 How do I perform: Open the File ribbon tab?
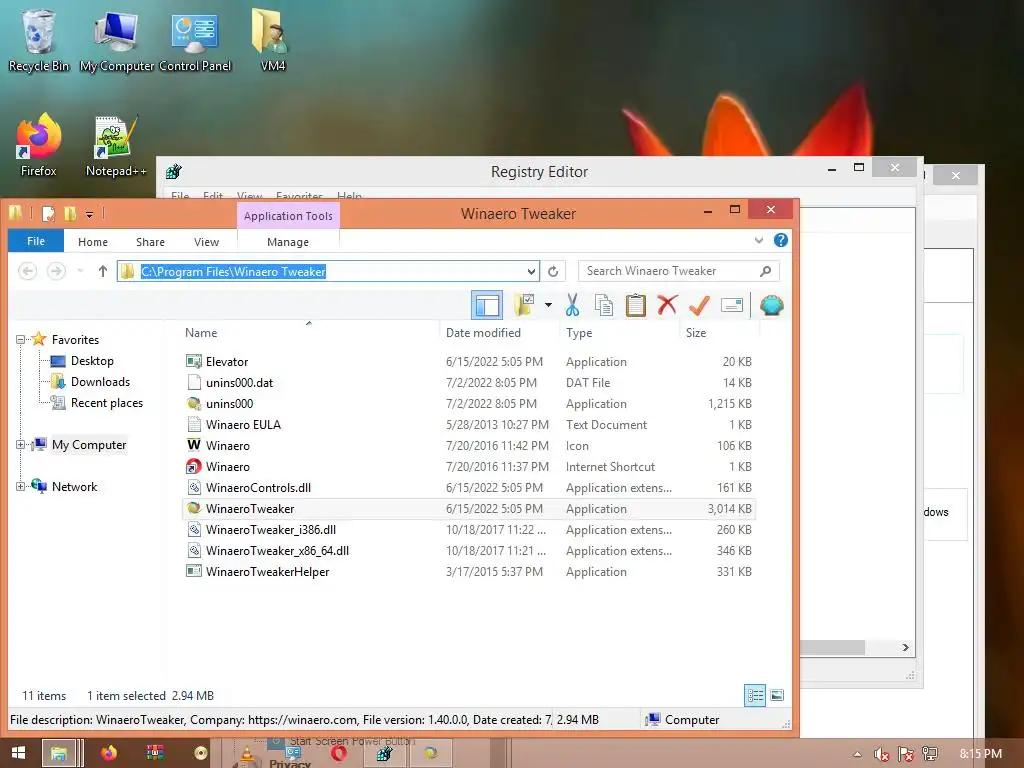coord(36,241)
